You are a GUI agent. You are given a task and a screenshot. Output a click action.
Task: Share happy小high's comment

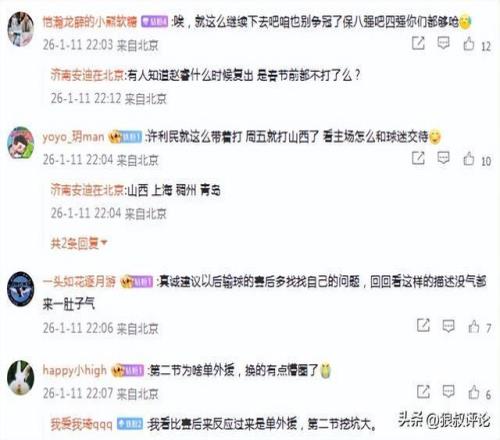click(423, 392)
